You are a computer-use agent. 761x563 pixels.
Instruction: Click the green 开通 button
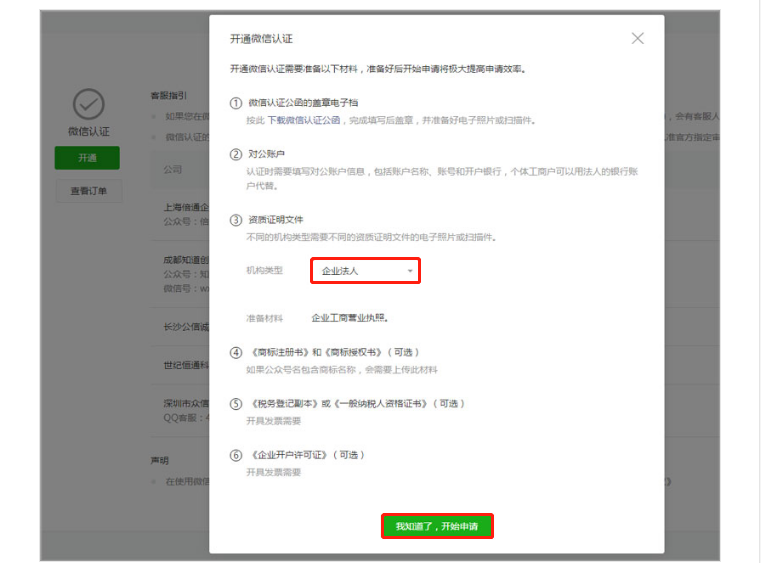click(87, 158)
